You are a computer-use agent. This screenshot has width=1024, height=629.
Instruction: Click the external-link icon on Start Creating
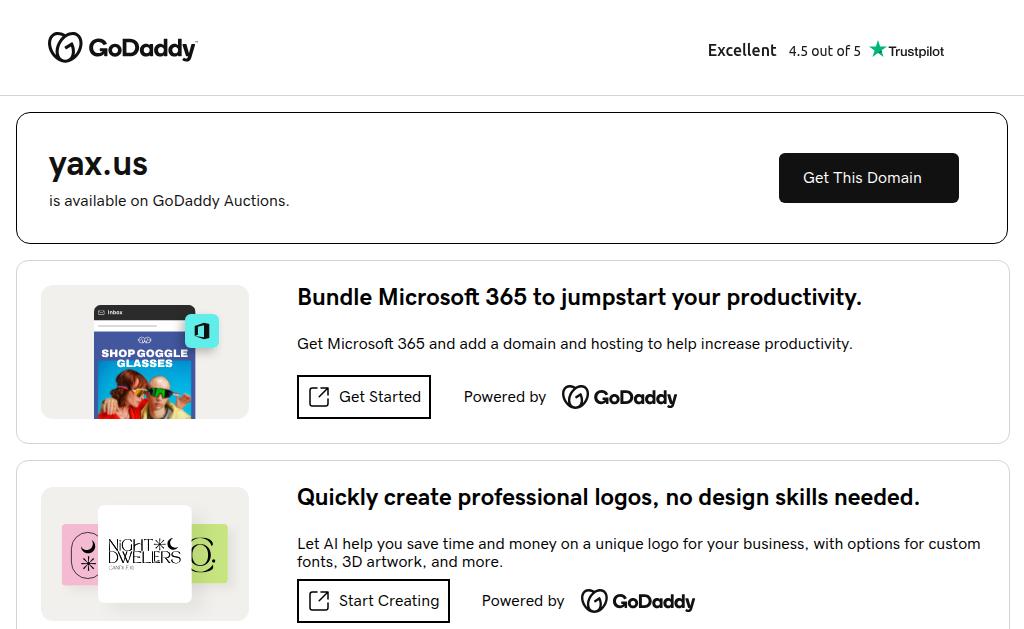pyautogui.click(x=319, y=601)
